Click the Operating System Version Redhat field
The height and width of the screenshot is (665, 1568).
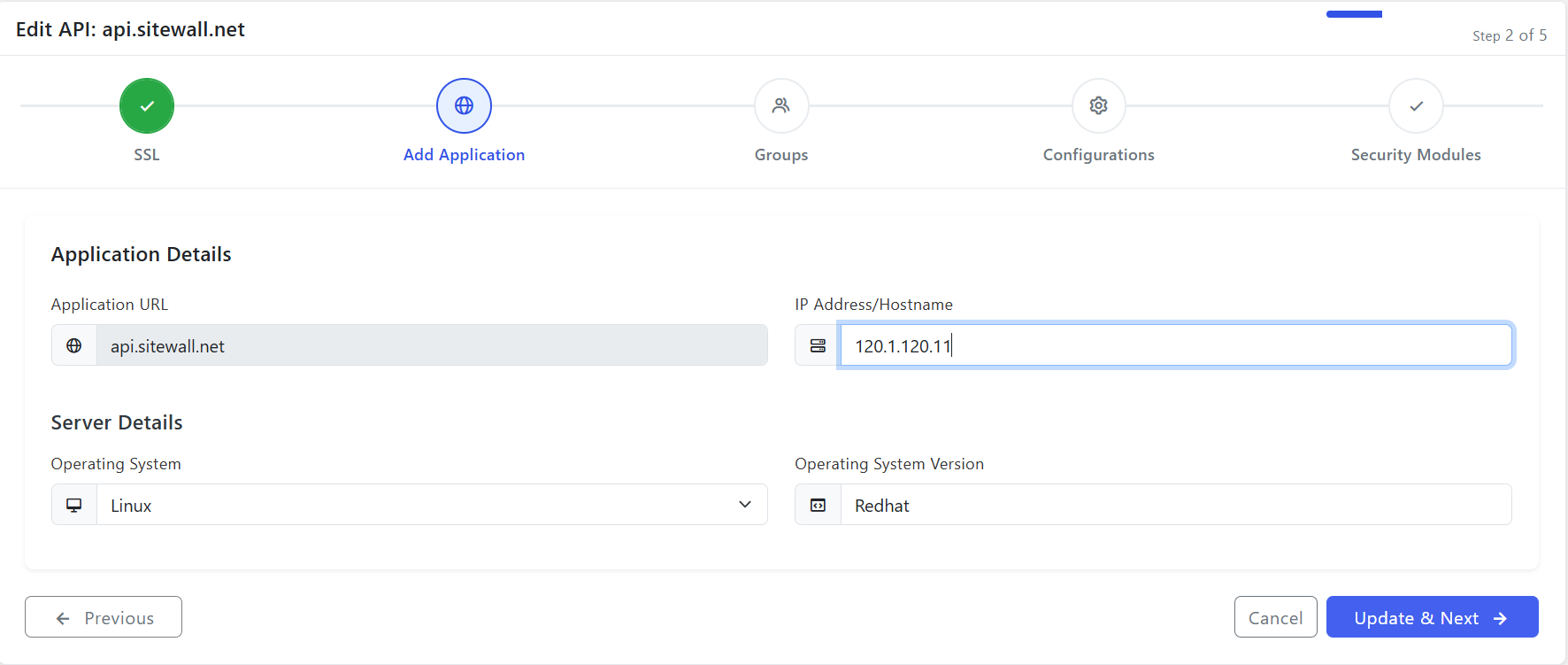[1175, 505]
